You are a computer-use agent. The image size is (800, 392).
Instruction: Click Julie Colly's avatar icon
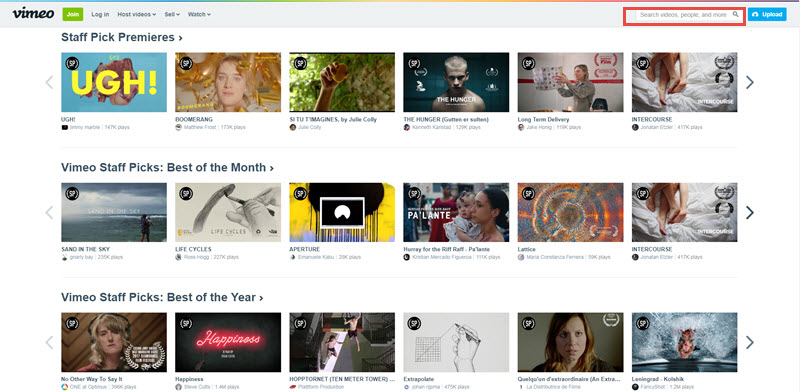pos(293,127)
